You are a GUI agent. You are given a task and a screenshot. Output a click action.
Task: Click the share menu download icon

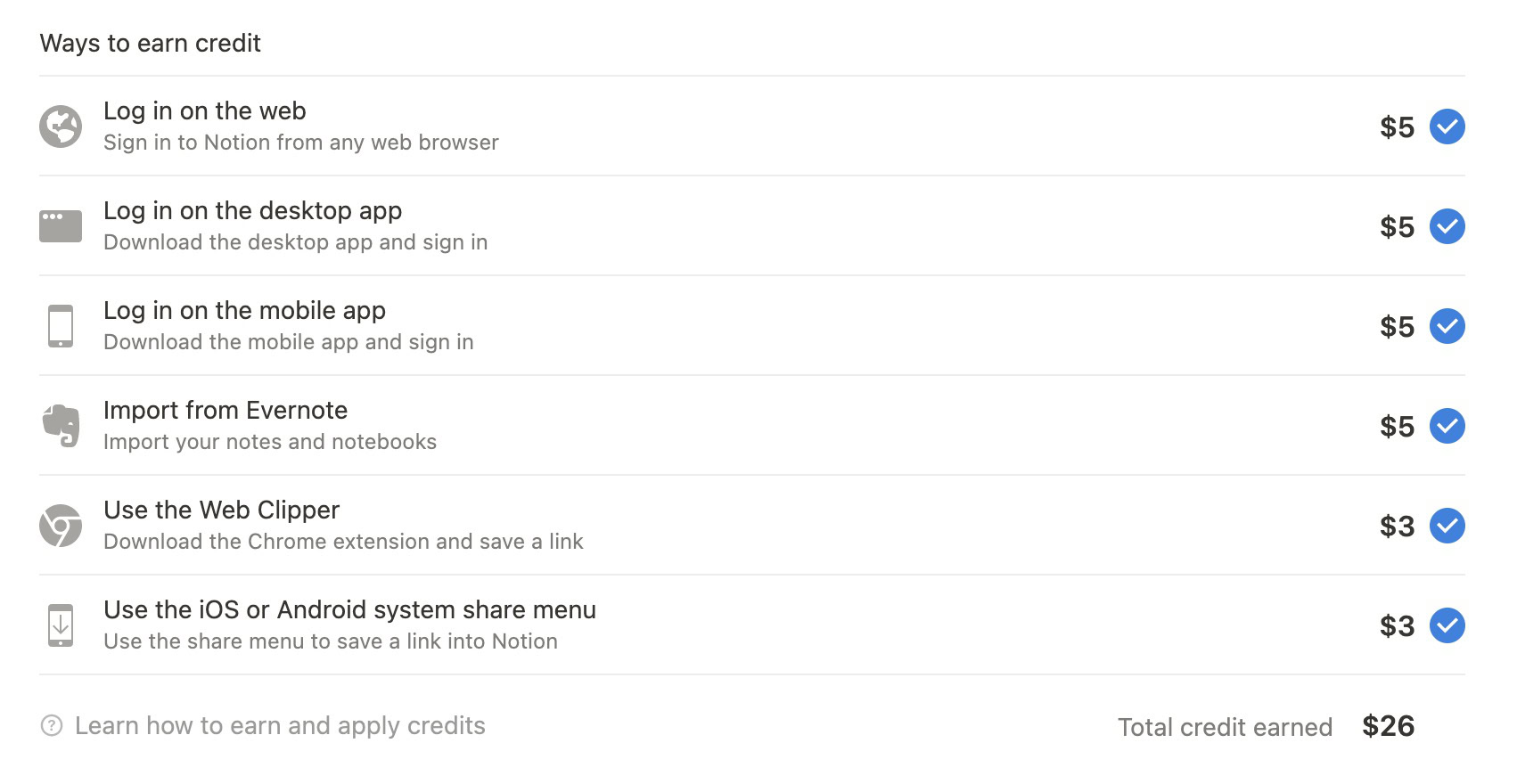pyautogui.click(x=61, y=625)
